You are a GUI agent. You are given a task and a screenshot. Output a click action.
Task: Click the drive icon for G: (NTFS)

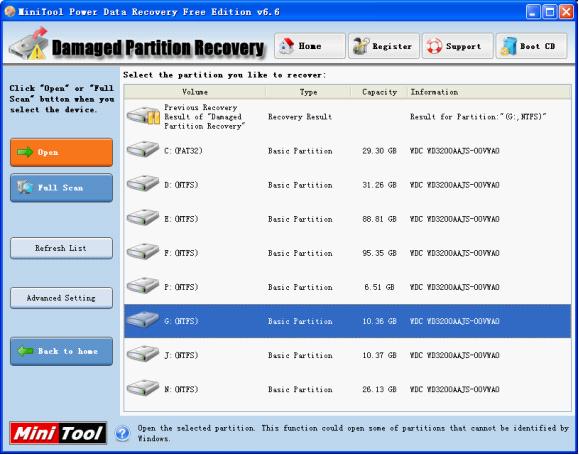pos(143,320)
